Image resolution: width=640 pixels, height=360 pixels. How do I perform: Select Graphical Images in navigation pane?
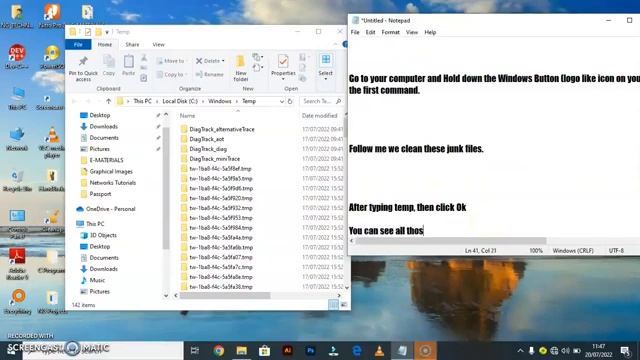click(x=111, y=172)
